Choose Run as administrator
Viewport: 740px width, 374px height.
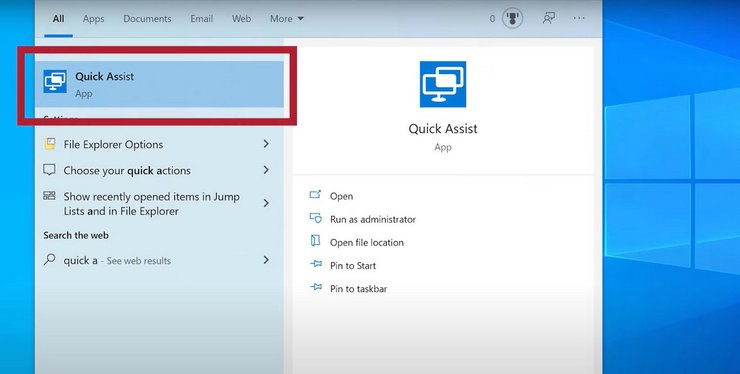[373, 219]
